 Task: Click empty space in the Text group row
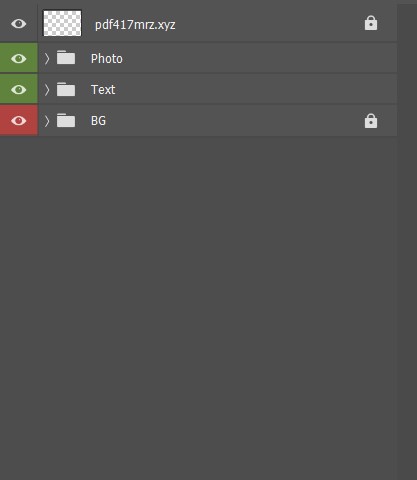click(253, 90)
